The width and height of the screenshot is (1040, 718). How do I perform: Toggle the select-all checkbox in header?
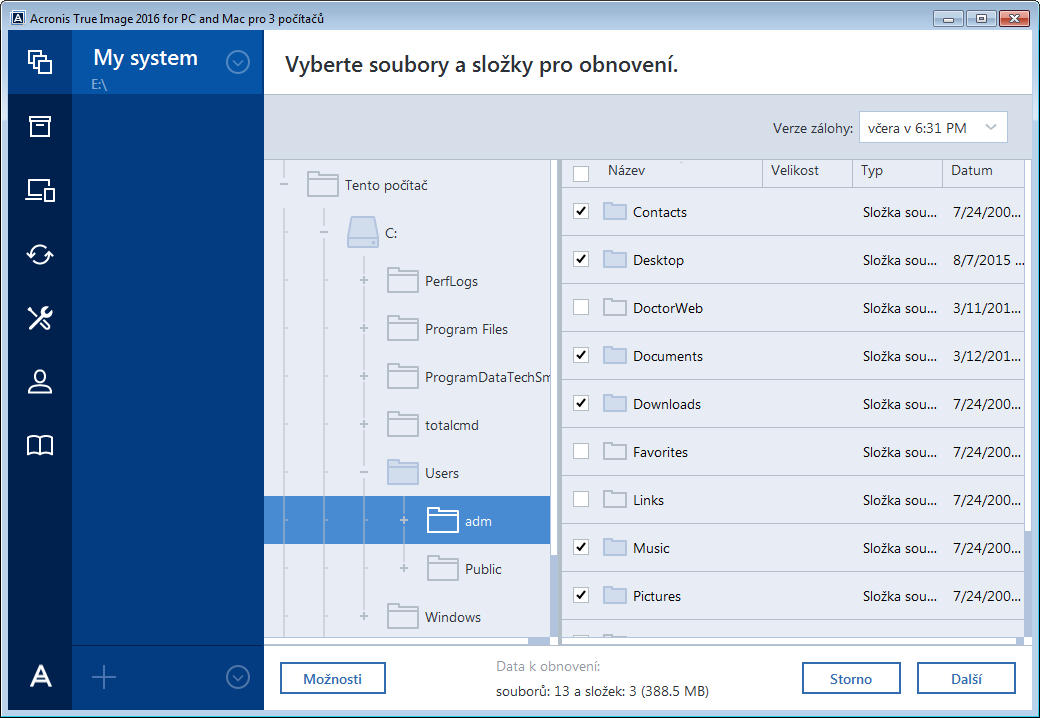[581, 174]
